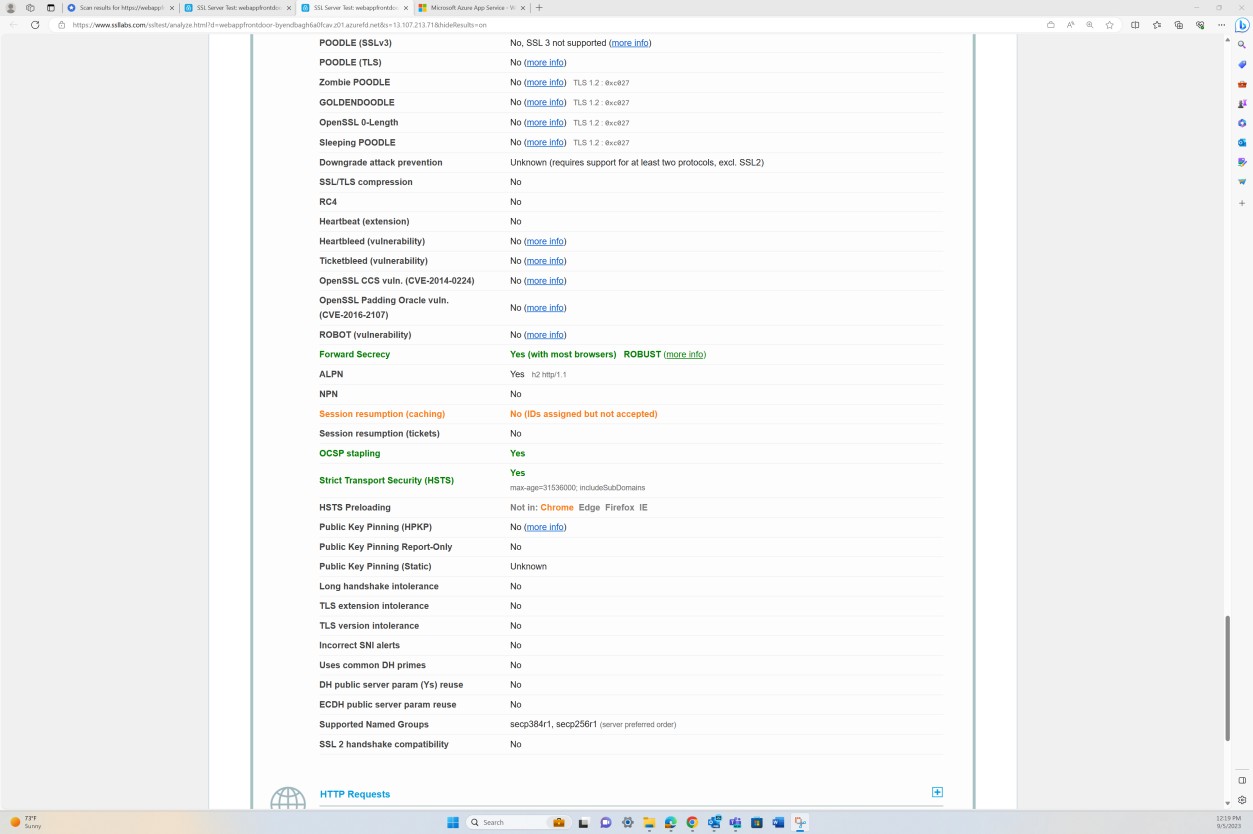Image resolution: width=1253 pixels, height=834 pixels.
Task: Open the Settings and more menu
Action: pos(1222,25)
